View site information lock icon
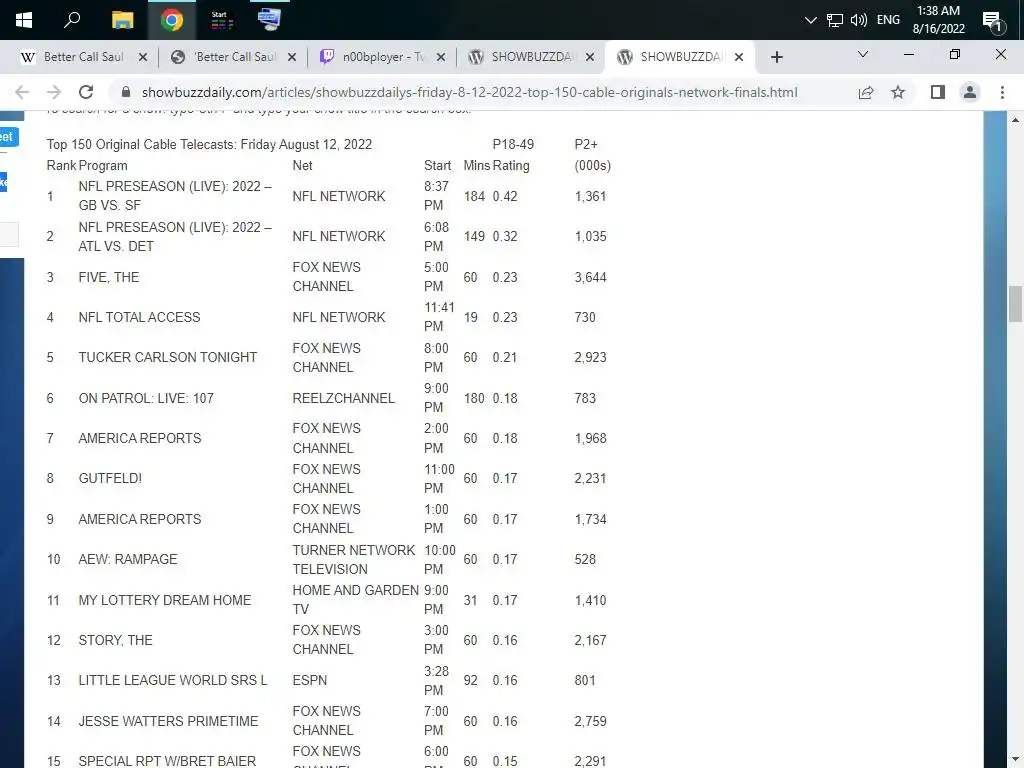This screenshot has height=768, width=1024. point(126,92)
